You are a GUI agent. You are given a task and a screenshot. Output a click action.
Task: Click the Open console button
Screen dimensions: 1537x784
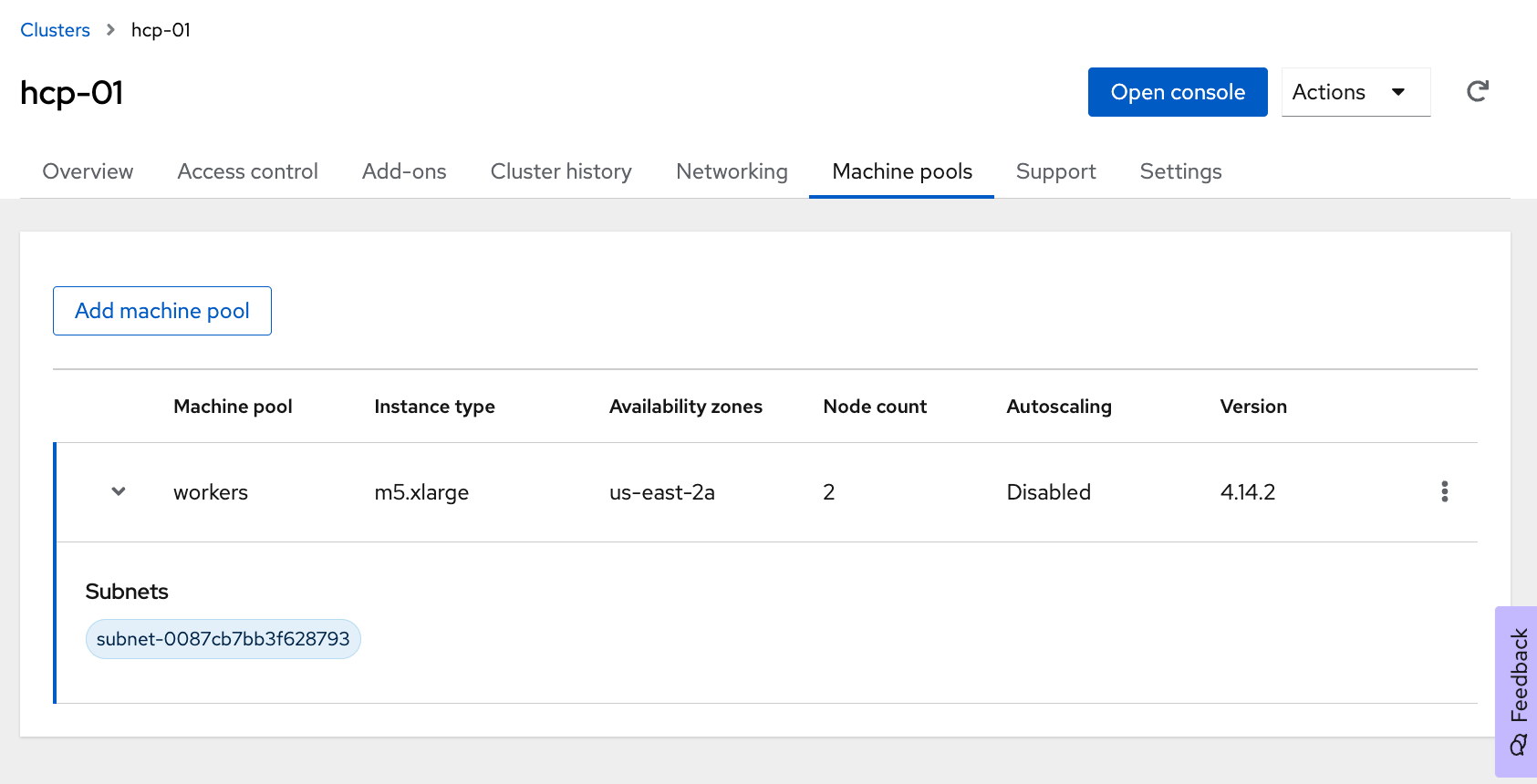pos(1178,92)
